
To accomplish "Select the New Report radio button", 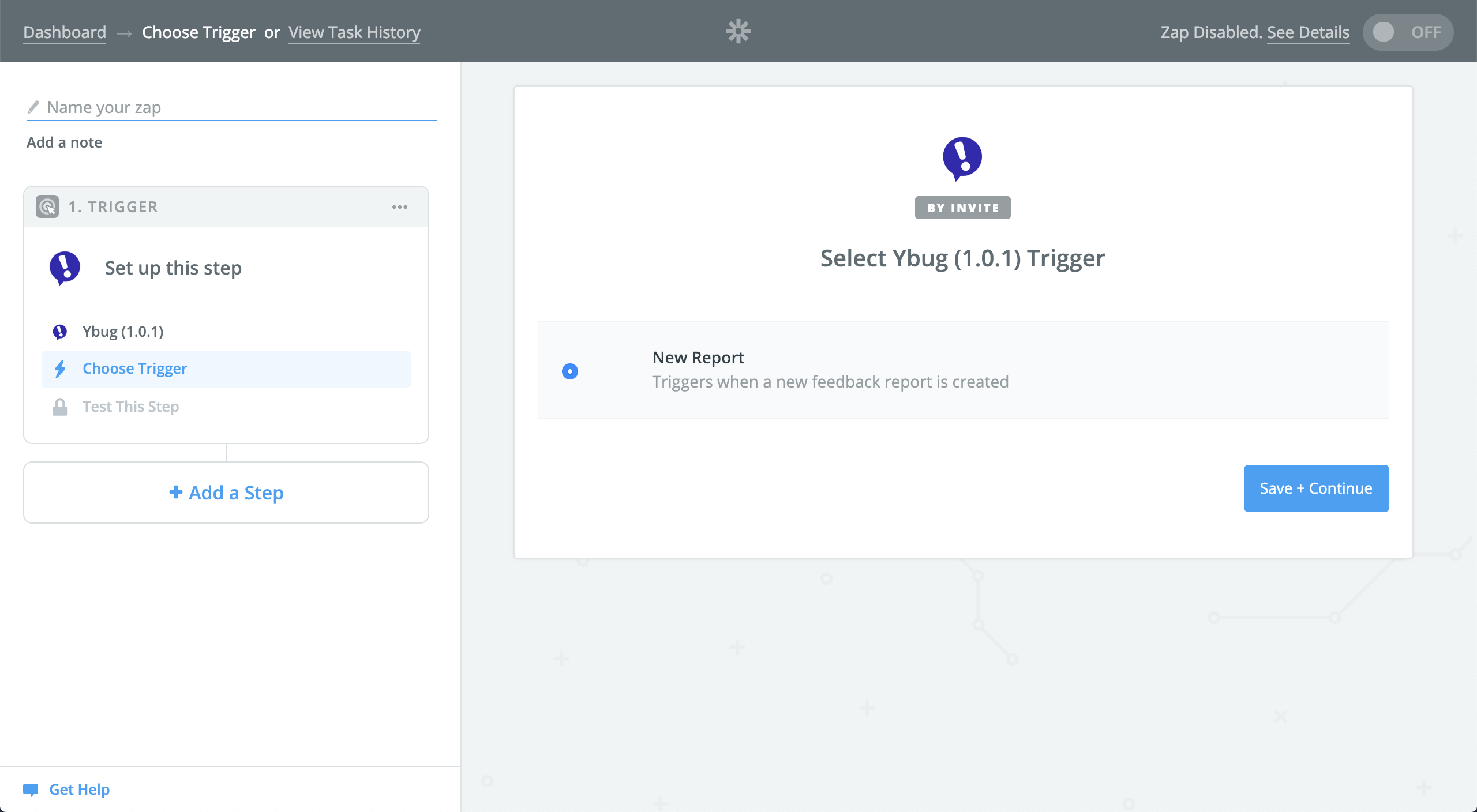I will (570, 371).
